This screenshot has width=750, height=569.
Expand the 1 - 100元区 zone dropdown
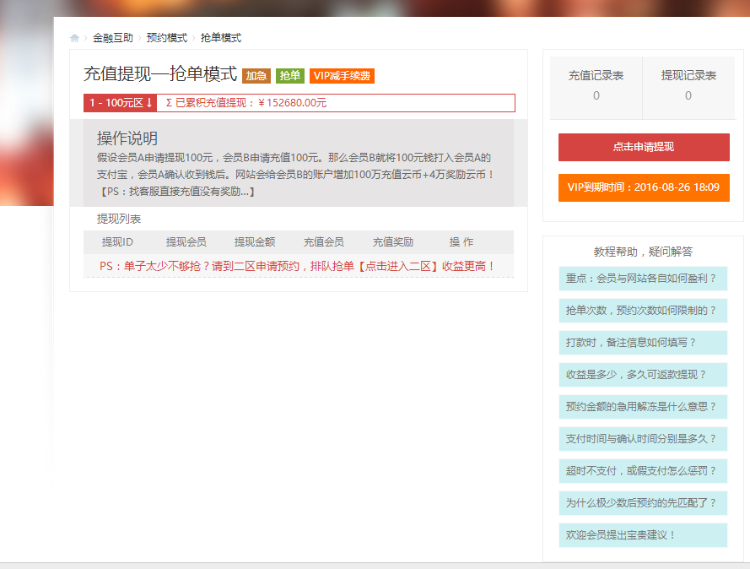(x=120, y=103)
